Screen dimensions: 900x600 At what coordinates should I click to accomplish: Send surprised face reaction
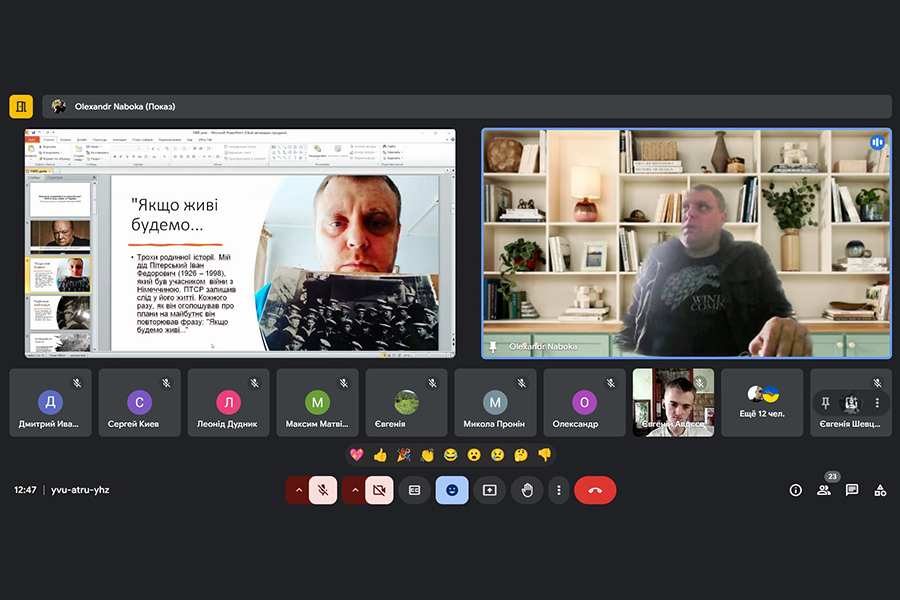pyautogui.click(x=474, y=455)
